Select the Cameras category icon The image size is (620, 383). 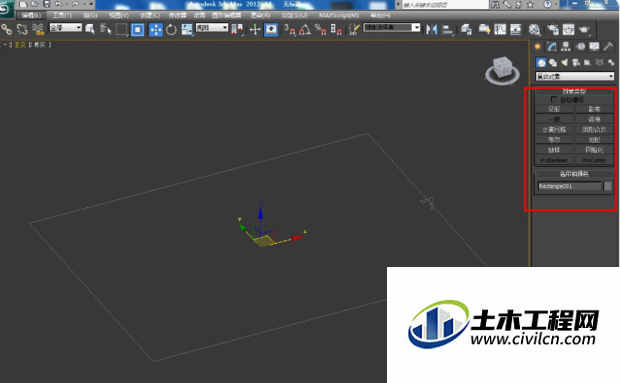point(576,62)
